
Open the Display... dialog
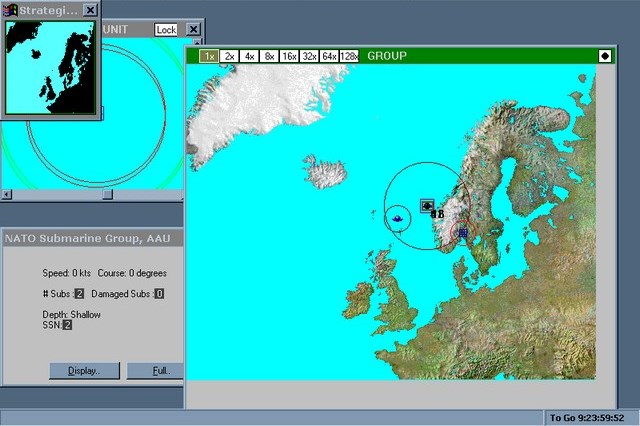tap(84, 371)
